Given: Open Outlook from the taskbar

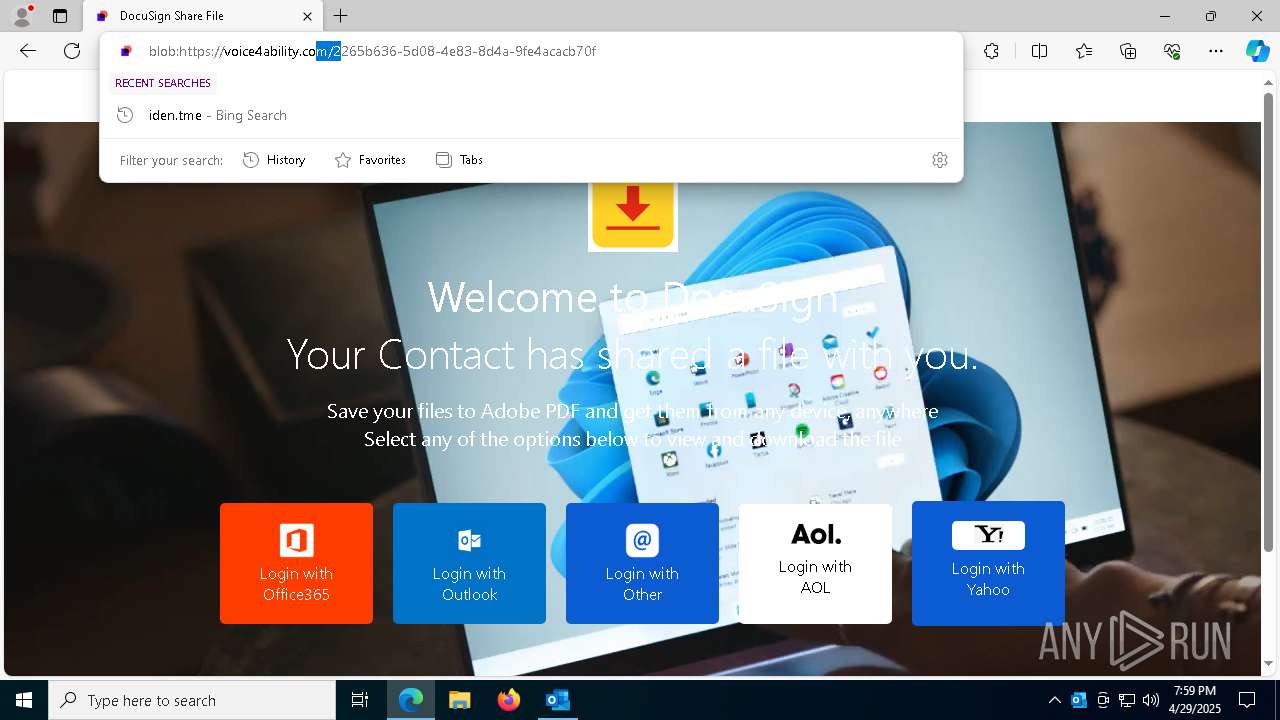Looking at the screenshot, I should click(x=557, y=700).
